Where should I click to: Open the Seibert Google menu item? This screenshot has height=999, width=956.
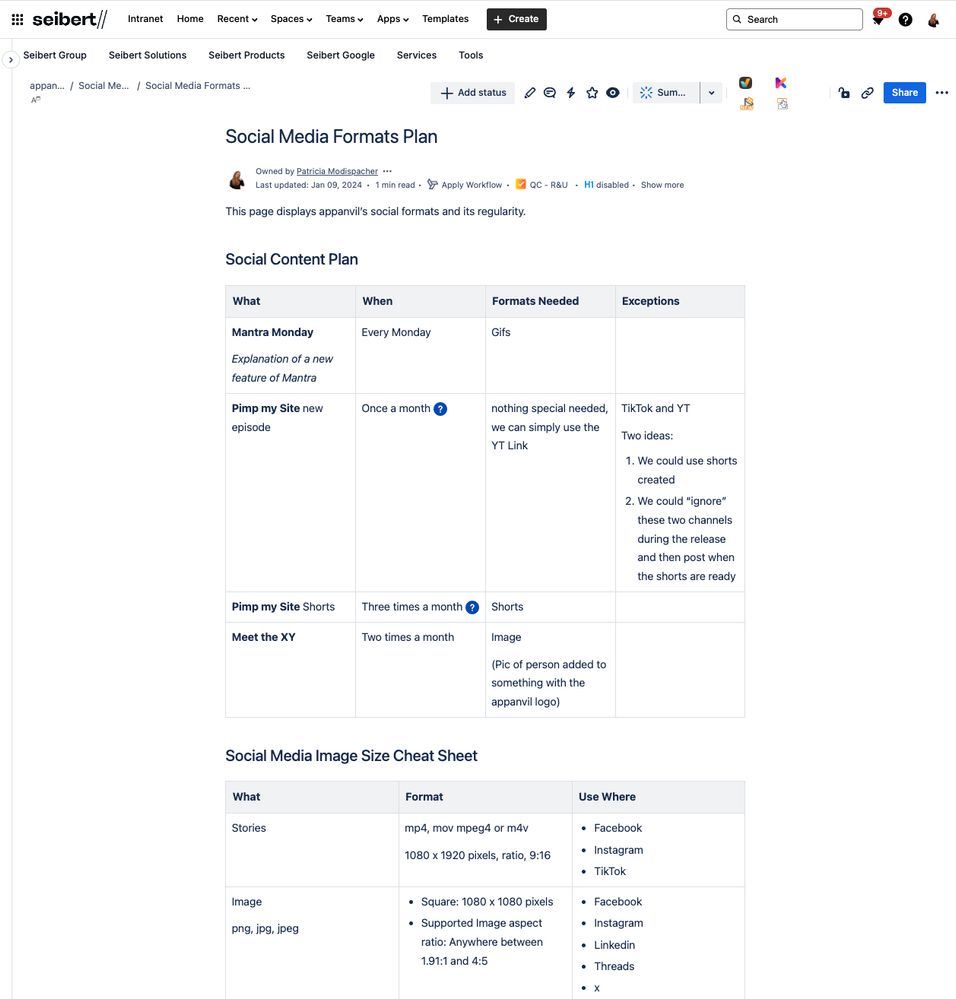coord(340,55)
